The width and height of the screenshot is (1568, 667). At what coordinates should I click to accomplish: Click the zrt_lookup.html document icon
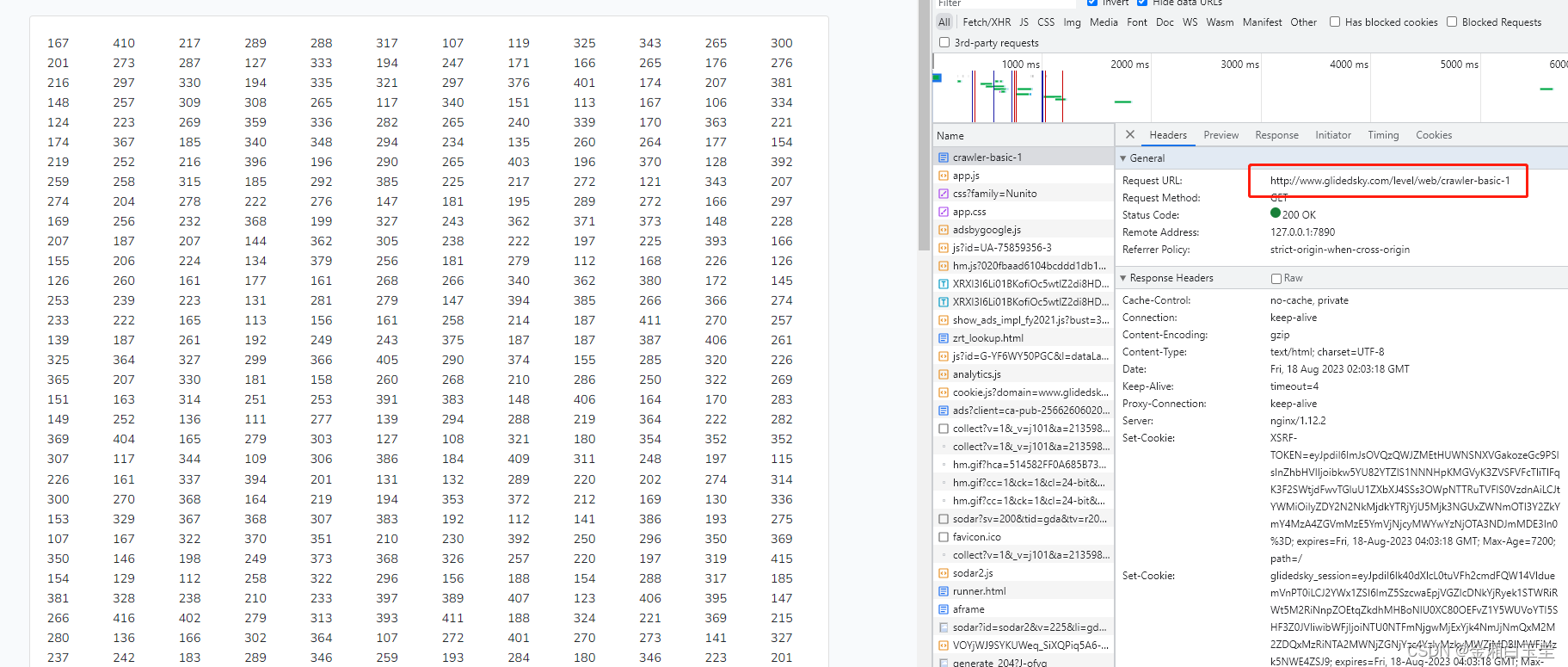[x=944, y=338]
